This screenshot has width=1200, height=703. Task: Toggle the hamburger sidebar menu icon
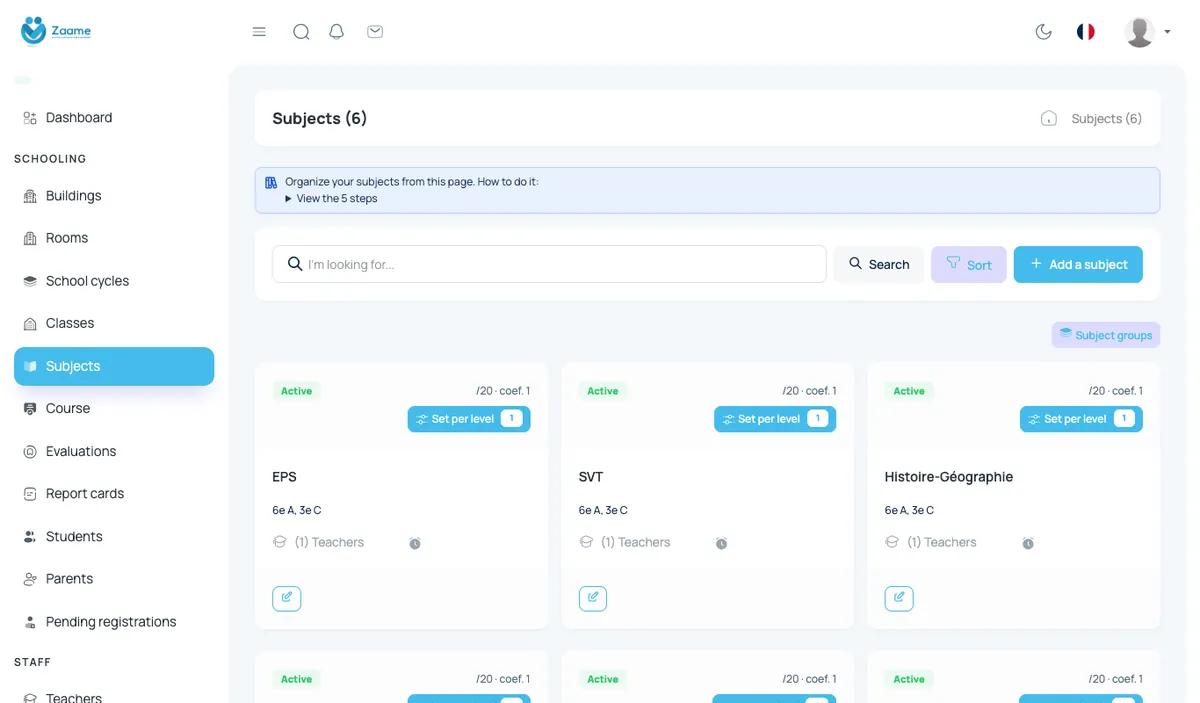[259, 32]
